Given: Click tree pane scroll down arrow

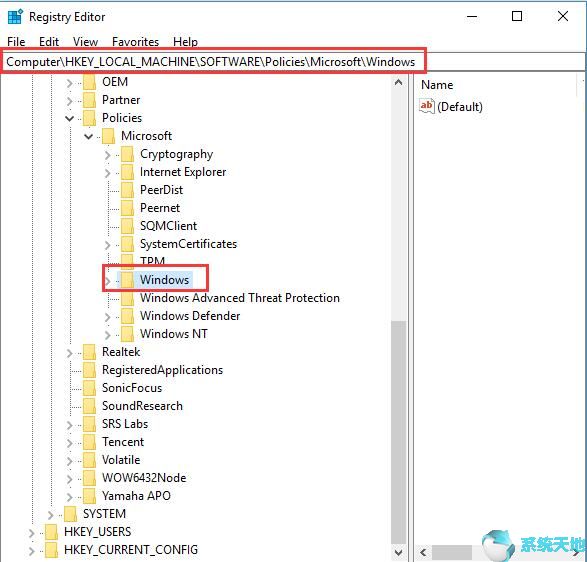Looking at the screenshot, I should tap(399, 552).
